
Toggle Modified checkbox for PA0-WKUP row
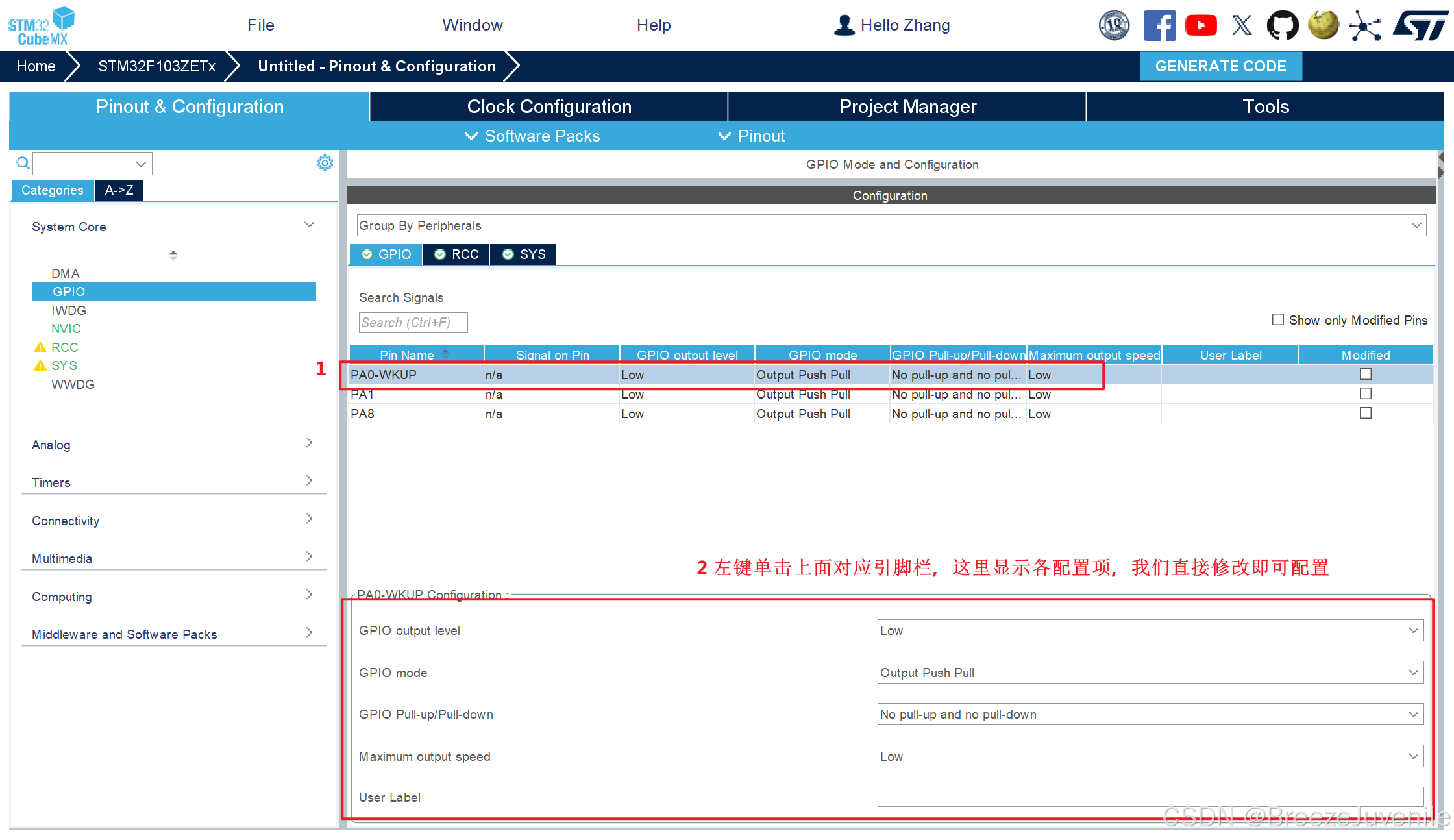point(1366,374)
